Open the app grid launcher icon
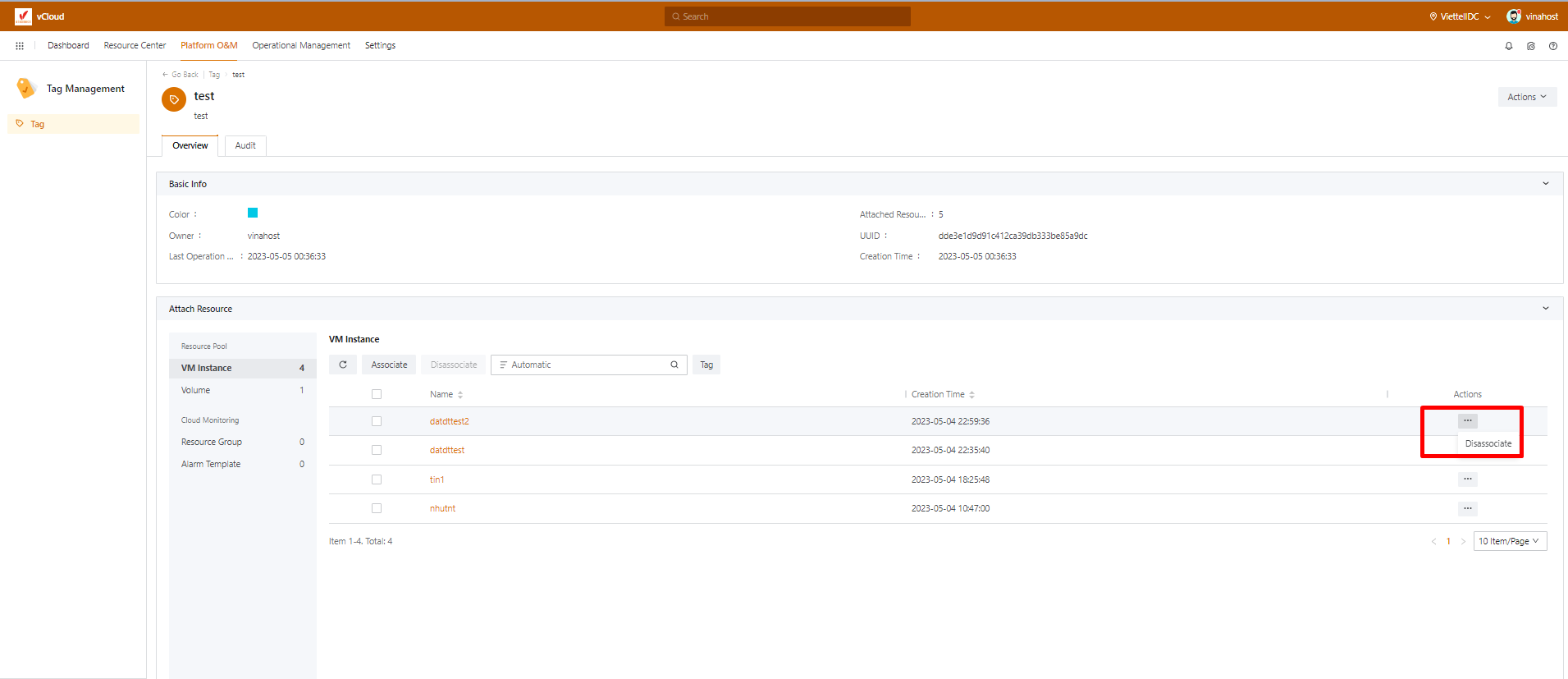Screen dimensions: 1568x679 (20, 46)
